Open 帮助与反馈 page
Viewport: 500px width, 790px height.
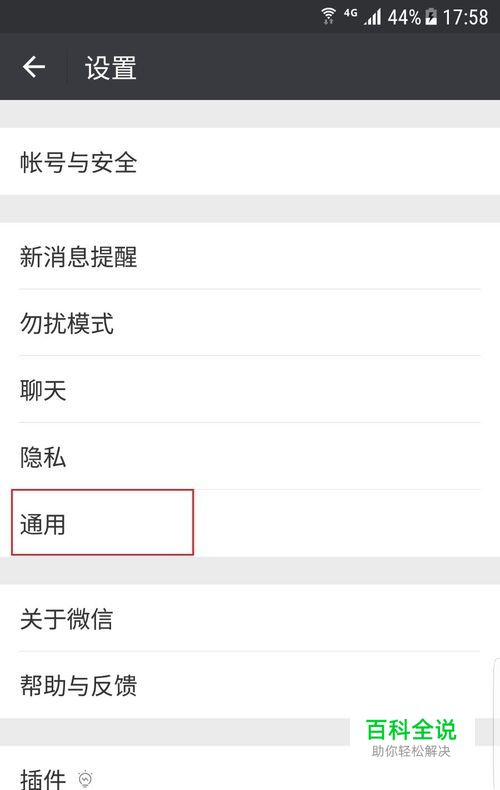(x=250, y=685)
